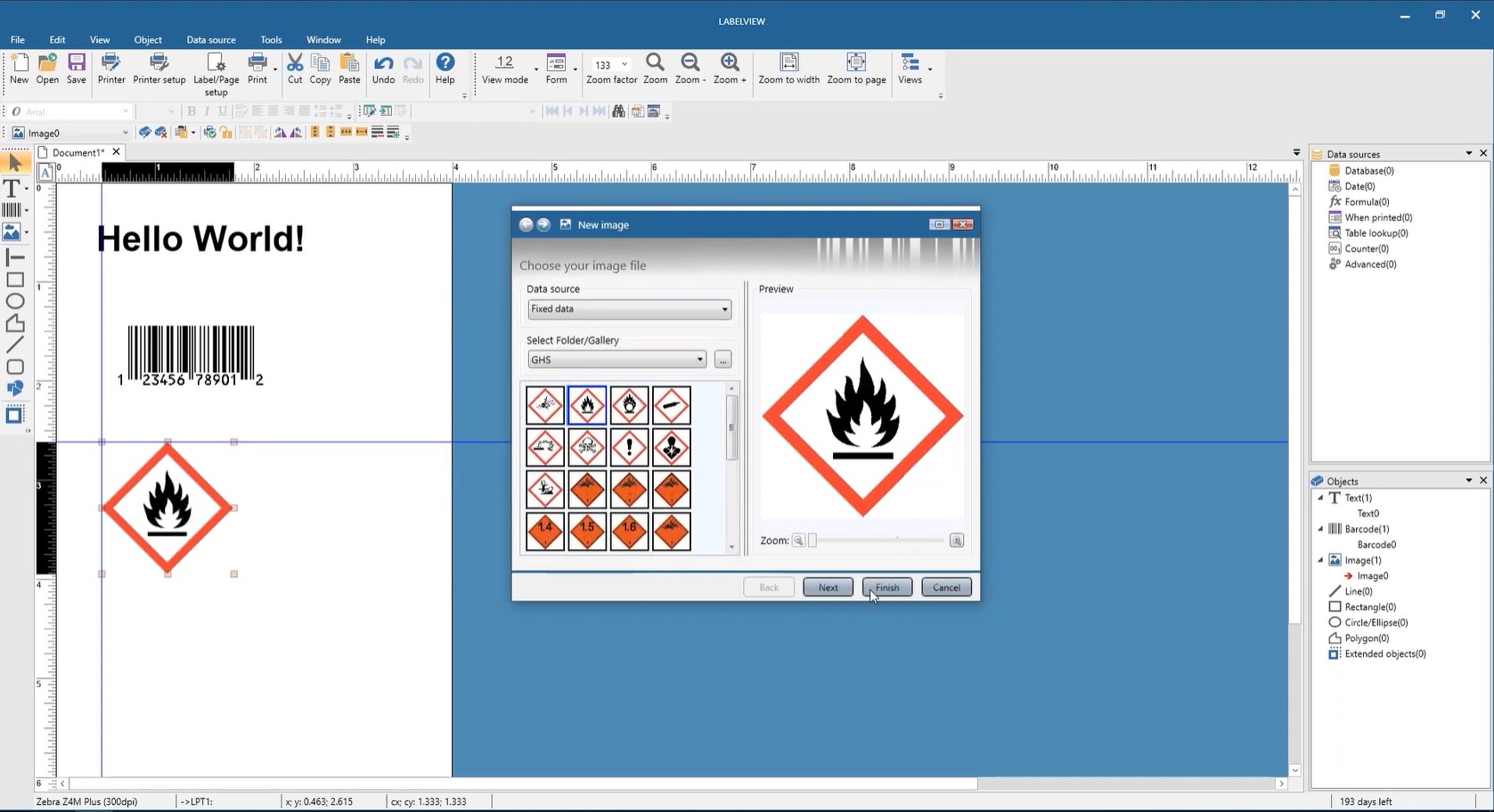Open the Data source menu
Image resolution: width=1494 pixels, height=812 pixels.
(210, 39)
